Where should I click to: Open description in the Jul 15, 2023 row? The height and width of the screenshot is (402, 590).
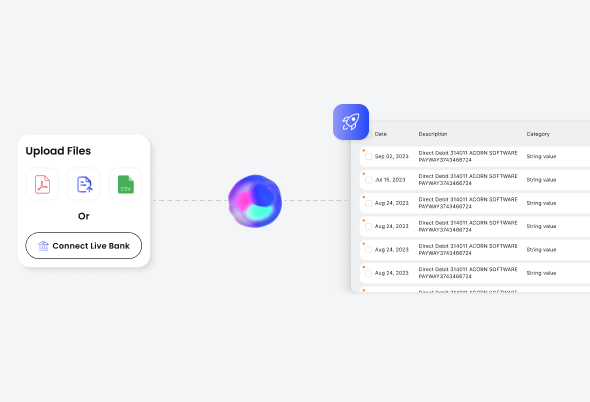click(x=468, y=180)
